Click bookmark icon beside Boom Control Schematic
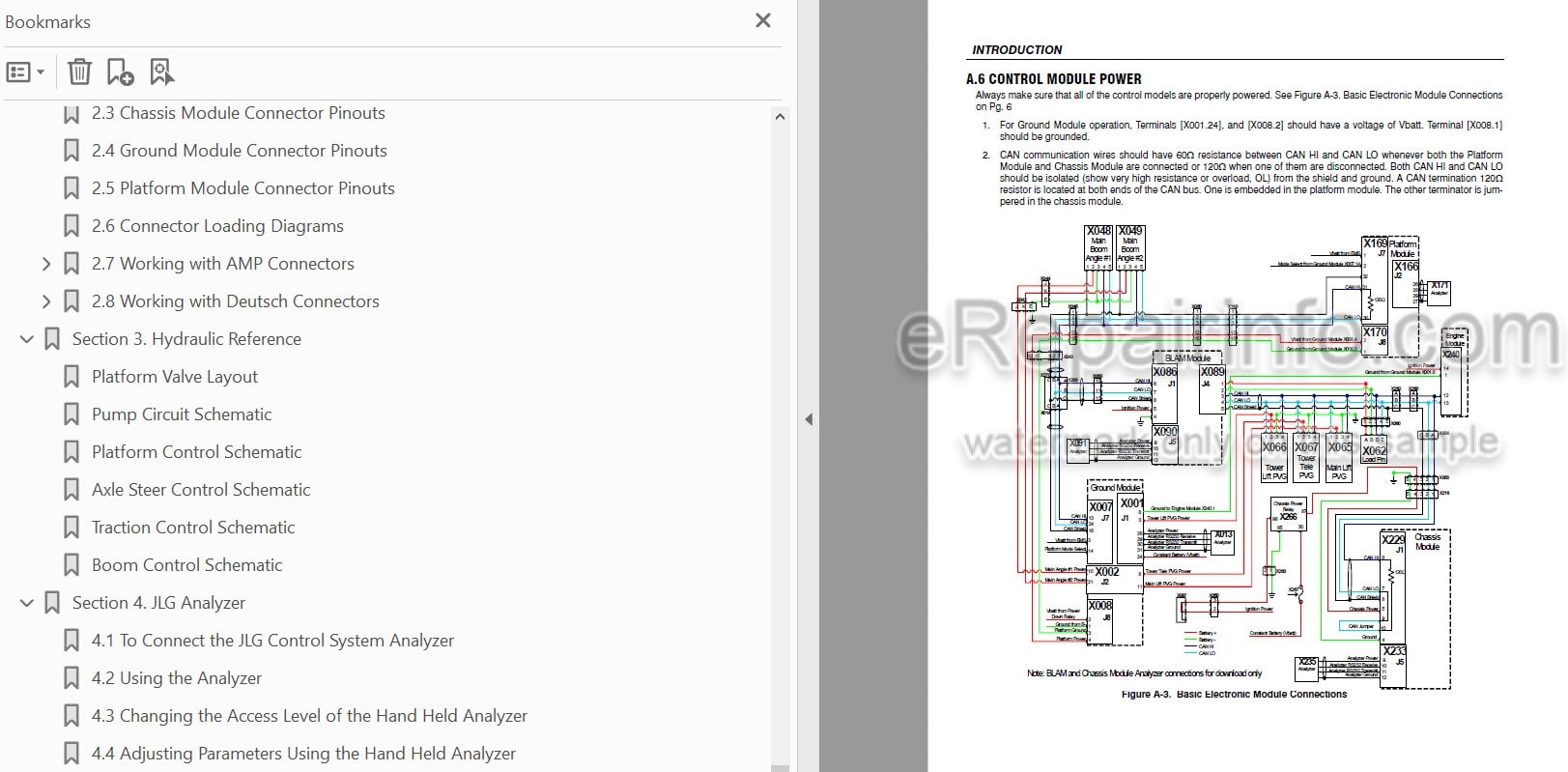This screenshot has width=1568, height=772. coord(71,566)
